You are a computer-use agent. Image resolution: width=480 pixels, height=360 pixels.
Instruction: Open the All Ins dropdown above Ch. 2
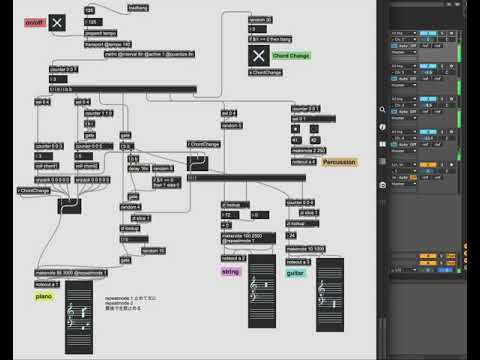point(404,33)
